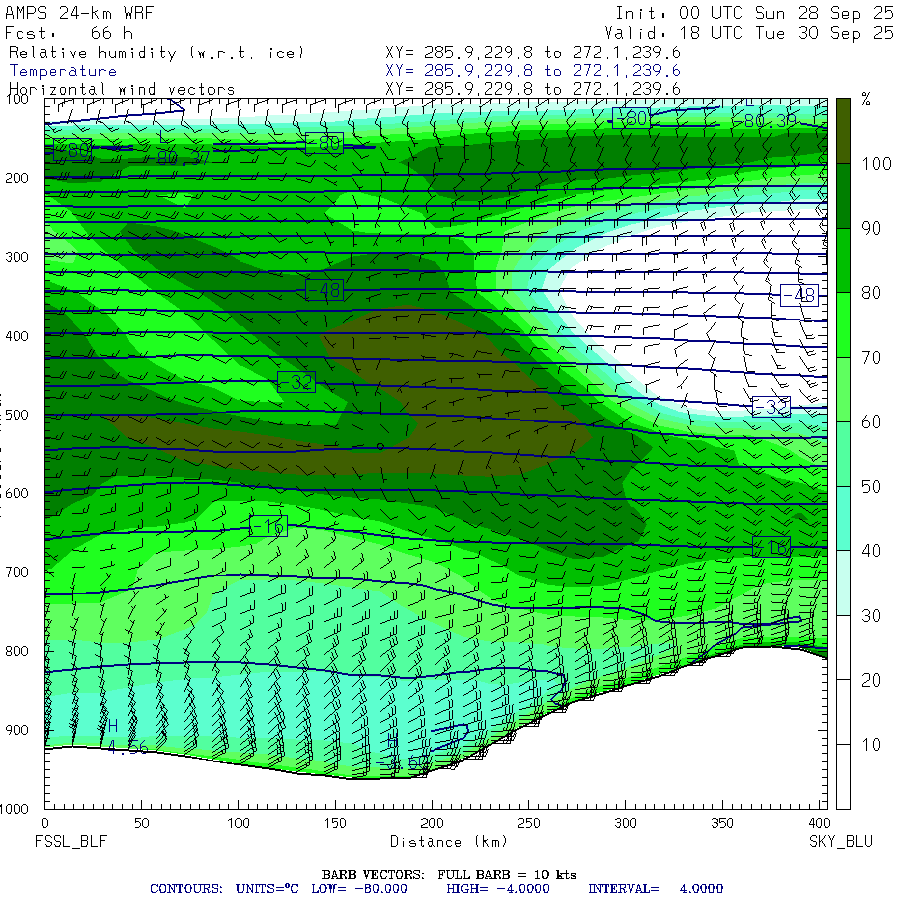Click the pressure axis label '200'
The width and height of the screenshot is (900, 900).
click(17, 178)
